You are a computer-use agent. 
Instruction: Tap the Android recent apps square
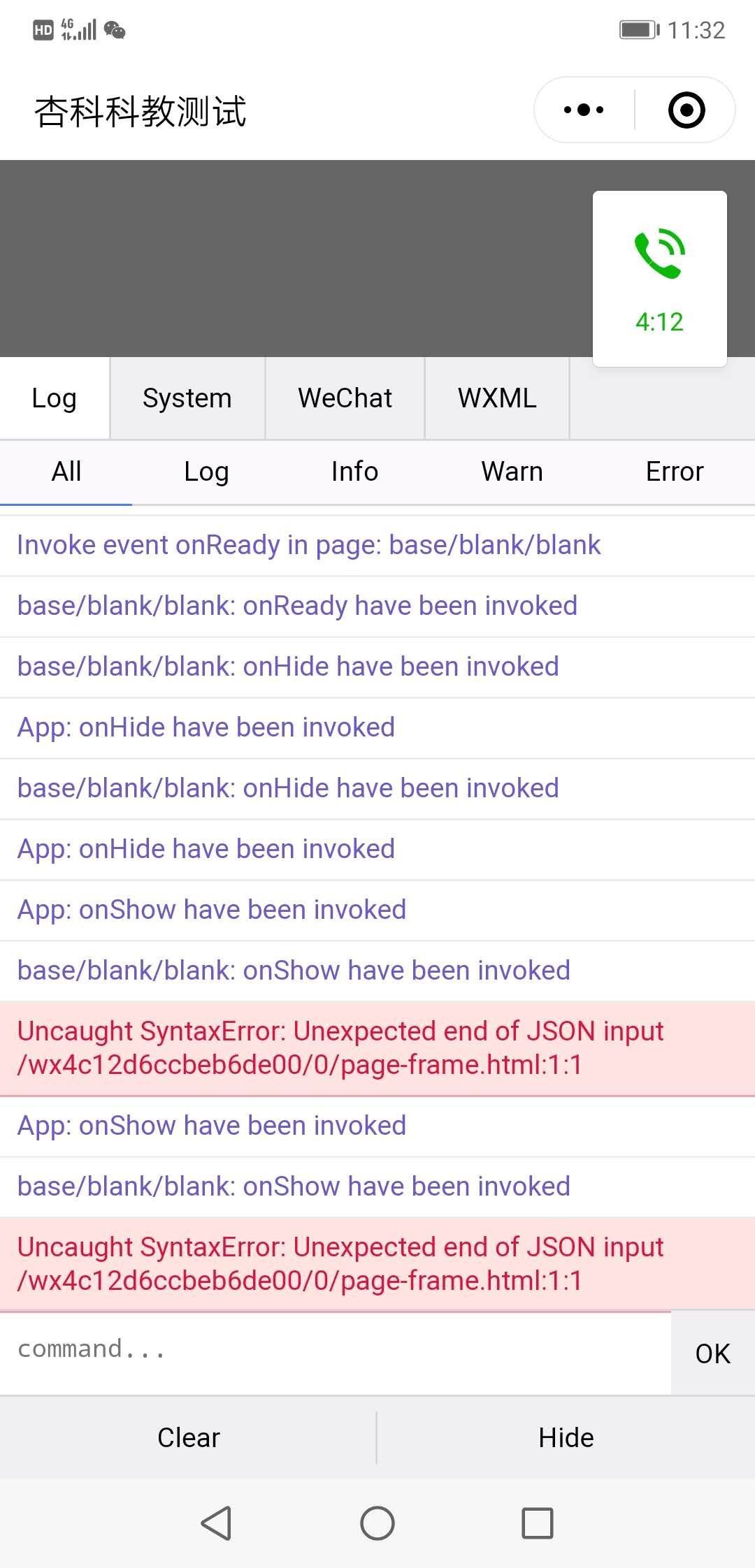click(538, 1523)
